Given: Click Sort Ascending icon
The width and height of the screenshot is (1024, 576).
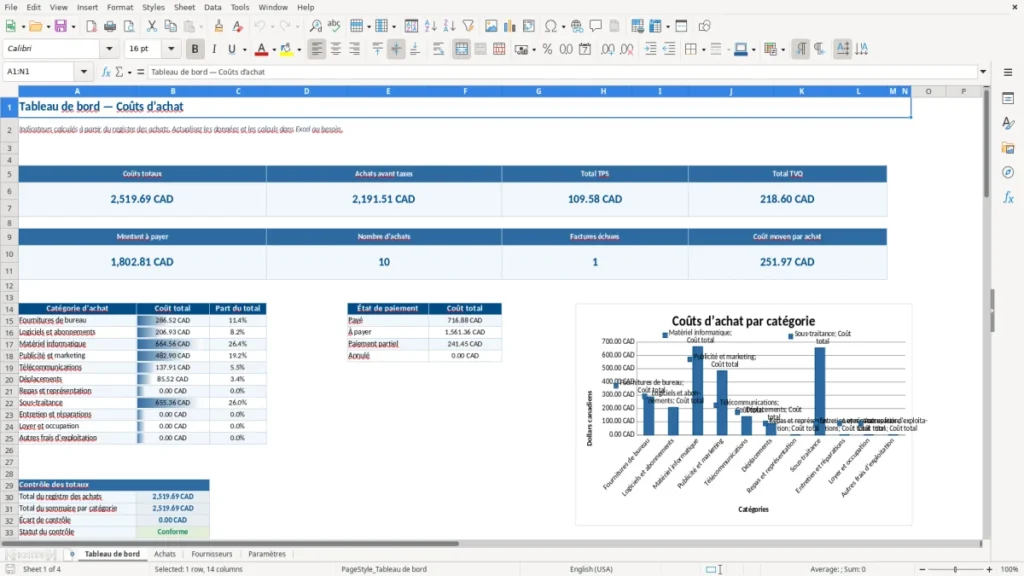Looking at the screenshot, I should point(430,26).
